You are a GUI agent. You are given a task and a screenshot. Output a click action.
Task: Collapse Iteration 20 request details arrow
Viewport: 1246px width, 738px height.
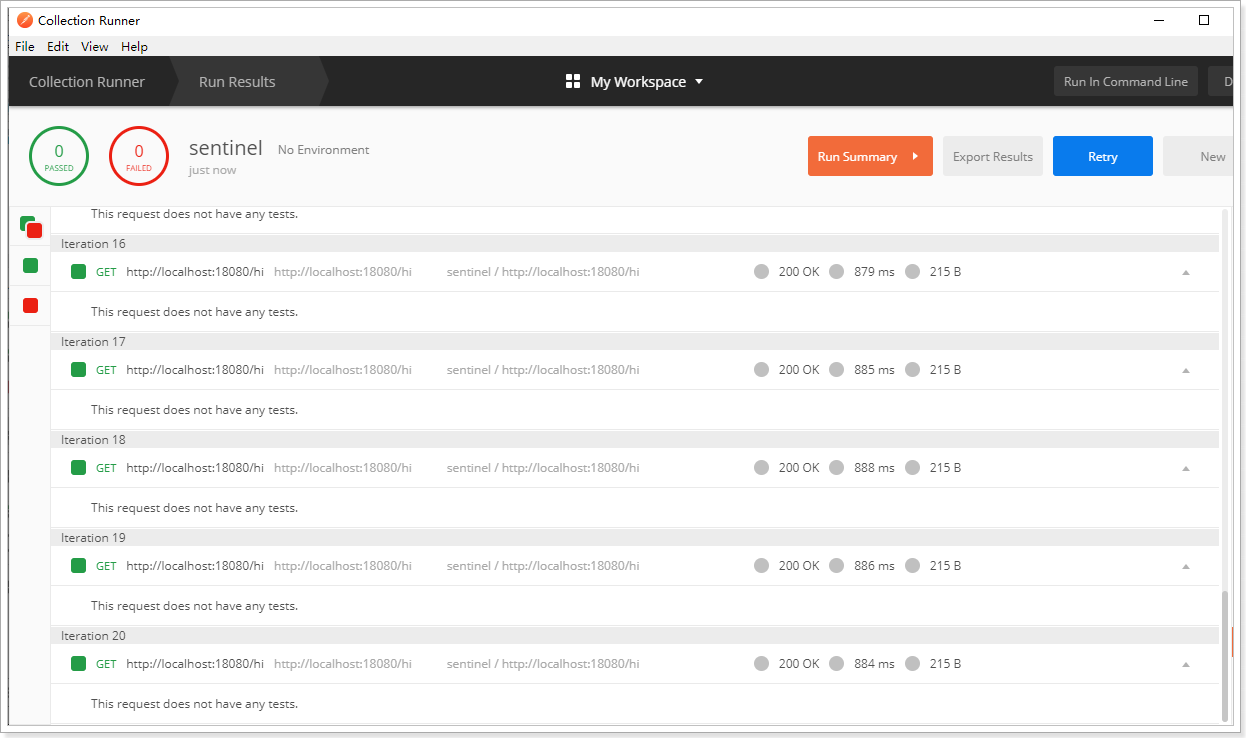(1186, 664)
